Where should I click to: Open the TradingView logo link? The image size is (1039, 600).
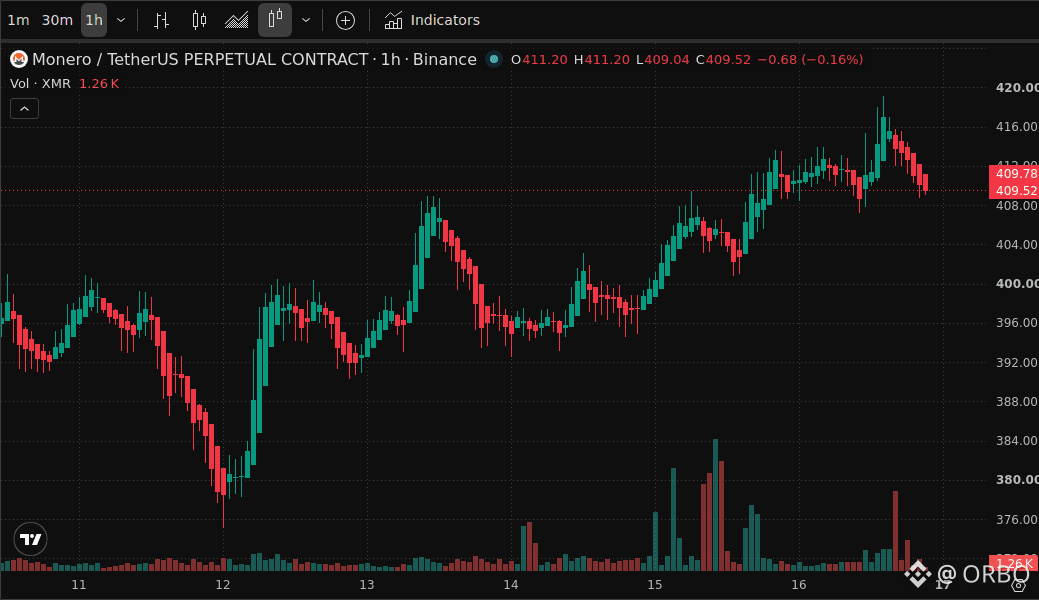(30, 539)
